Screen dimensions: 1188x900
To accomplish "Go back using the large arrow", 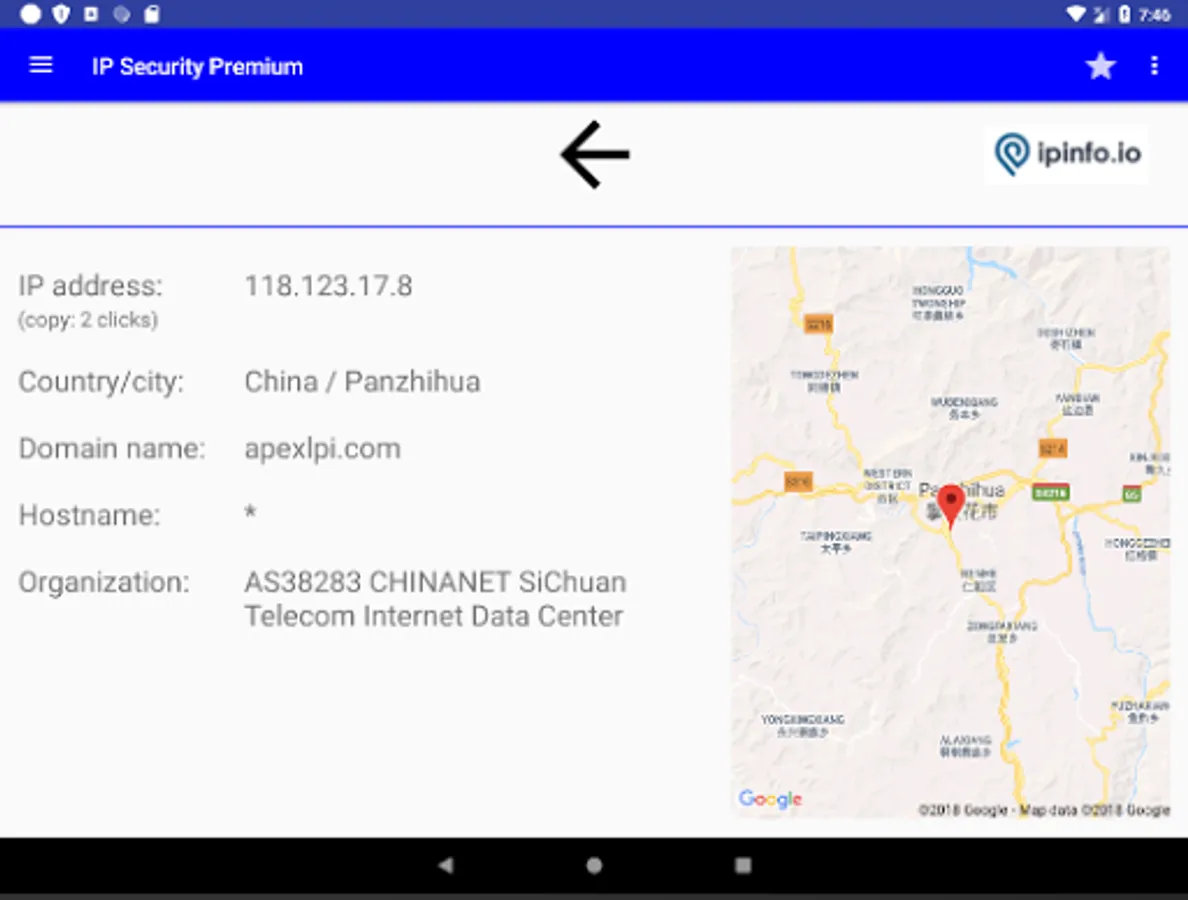I will click(x=595, y=155).
